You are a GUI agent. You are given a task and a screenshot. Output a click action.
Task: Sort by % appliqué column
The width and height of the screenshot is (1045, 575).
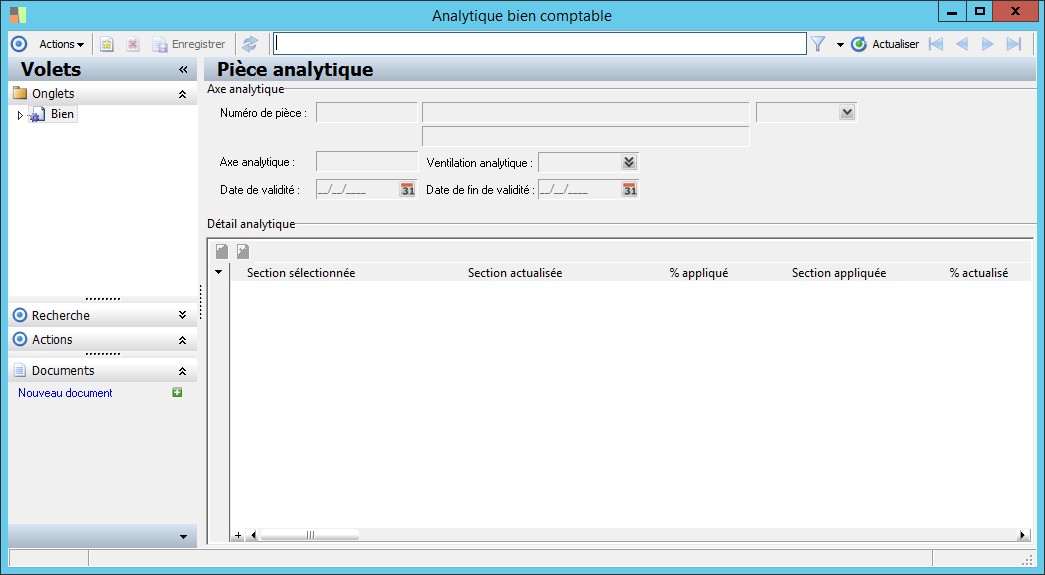tap(698, 273)
